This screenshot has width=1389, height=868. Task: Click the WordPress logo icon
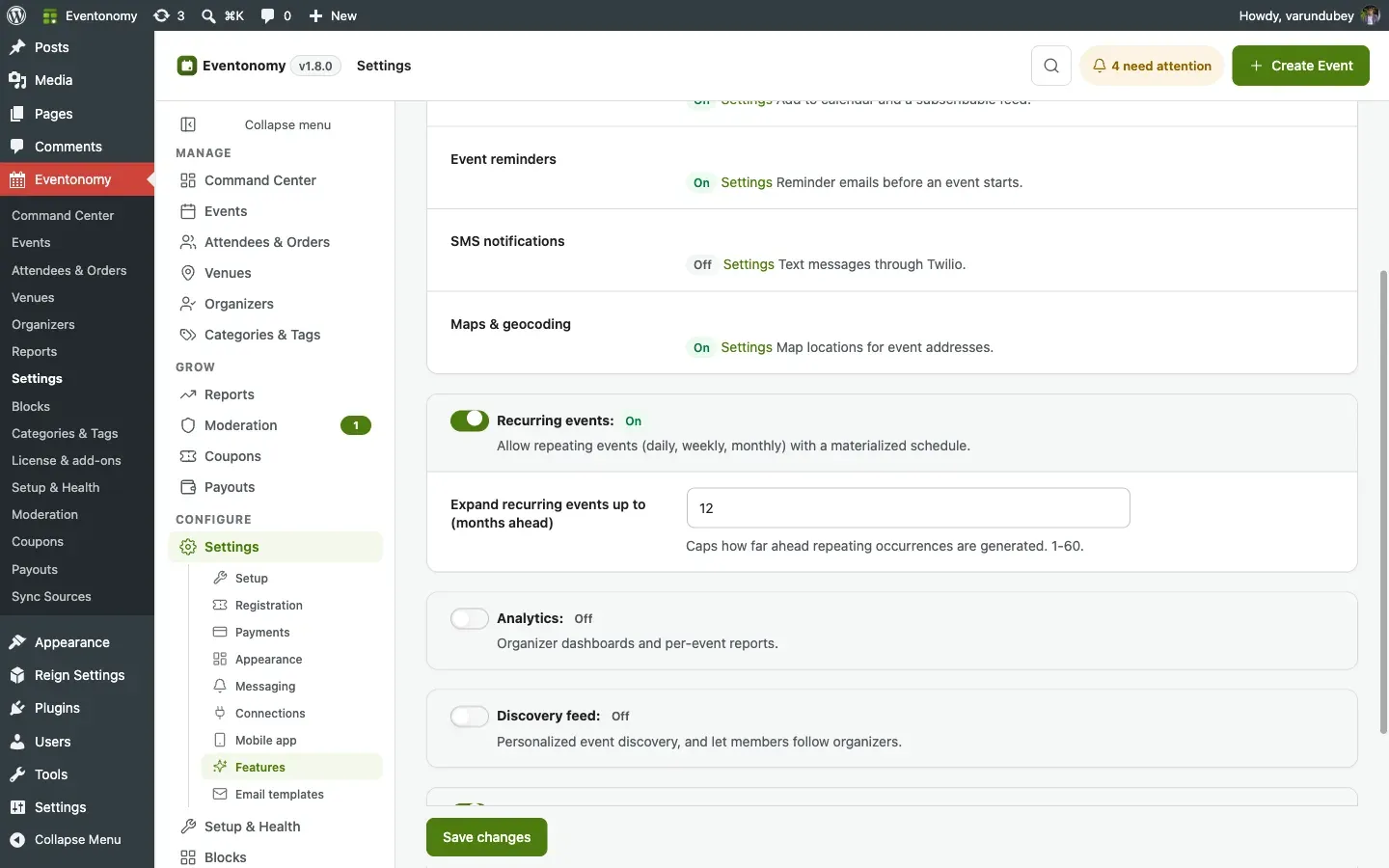pyautogui.click(x=16, y=15)
